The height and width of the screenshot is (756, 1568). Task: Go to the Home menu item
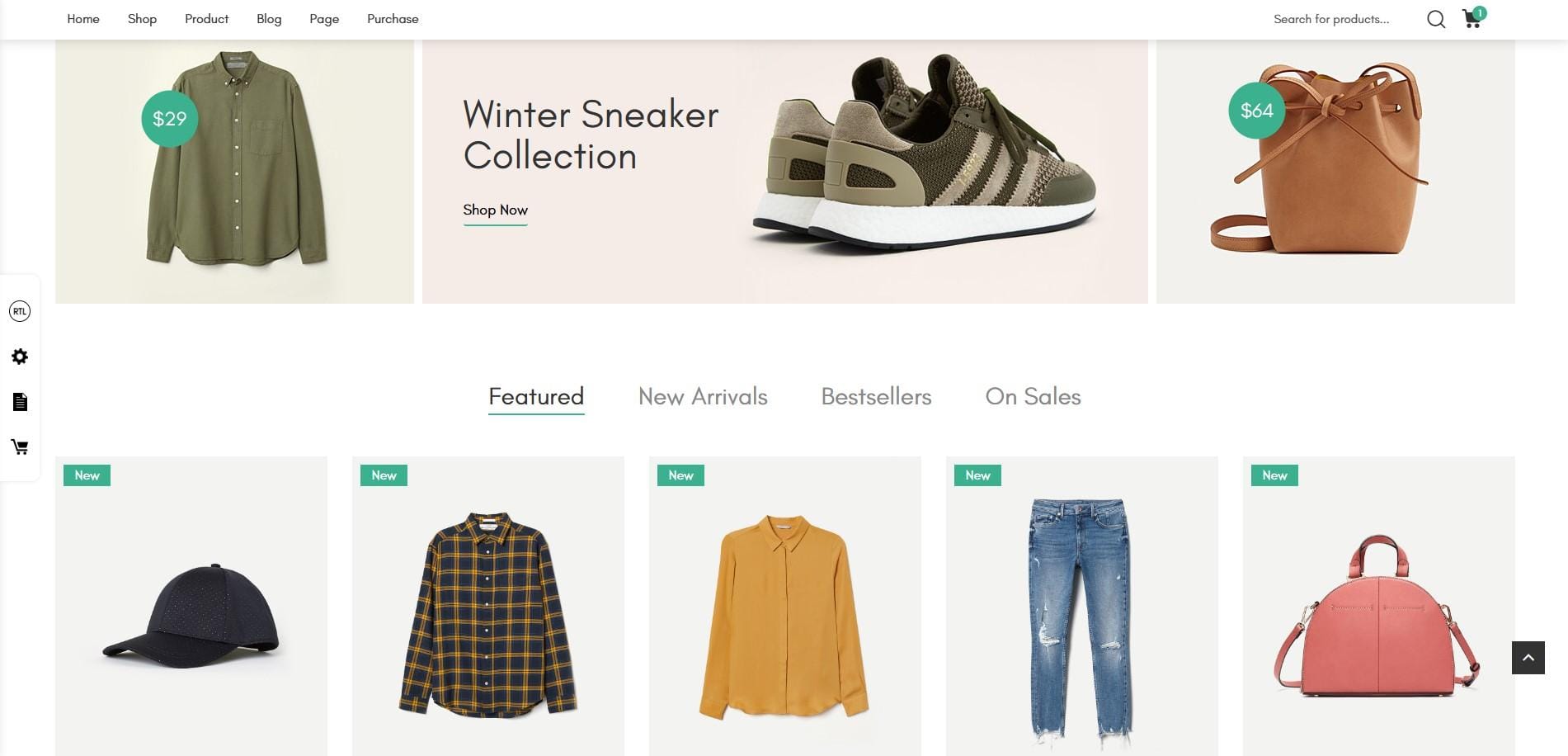click(x=83, y=19)
